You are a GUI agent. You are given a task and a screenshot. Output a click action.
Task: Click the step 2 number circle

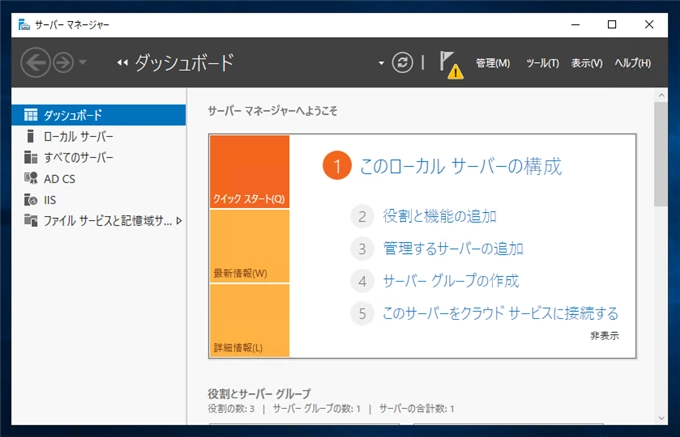[362, 216]
